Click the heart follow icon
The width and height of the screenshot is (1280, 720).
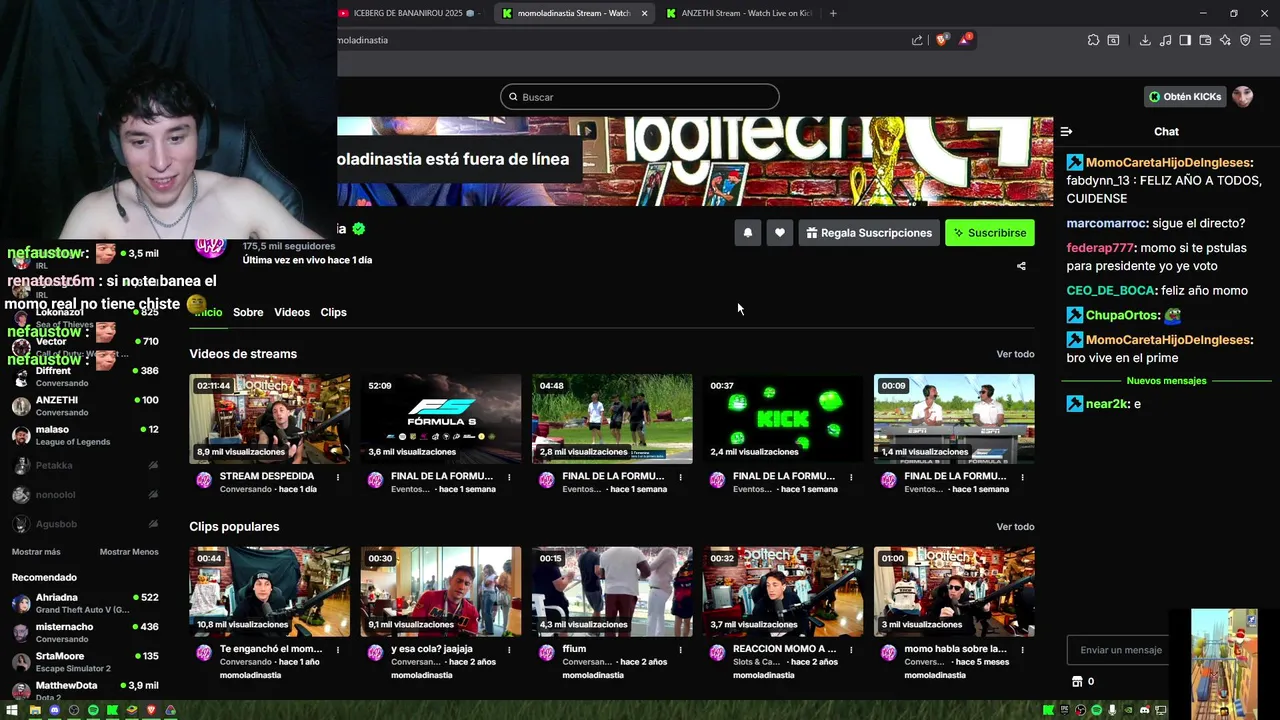[780, 233]
